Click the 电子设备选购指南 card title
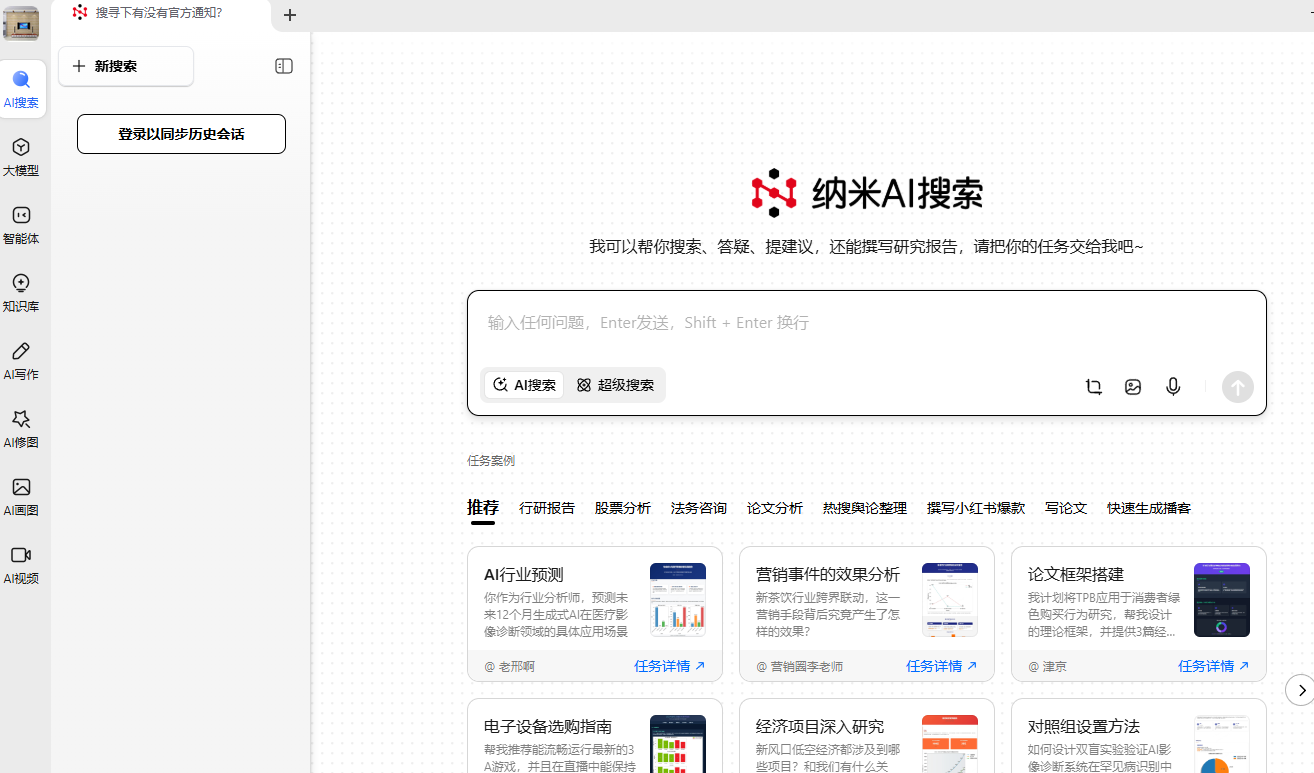The height and width of the screenshot is (773, 1314). coord(548,727)
